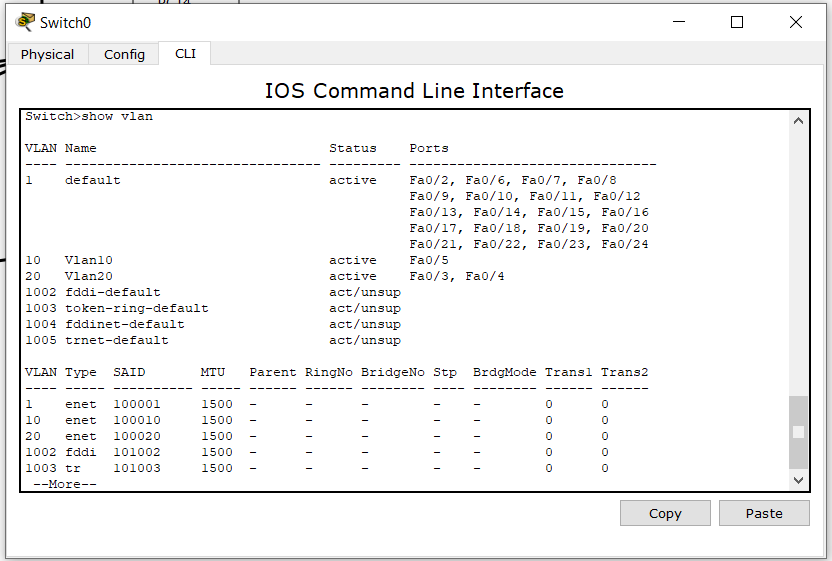Click the SAID value 100001

click(137, 404)
